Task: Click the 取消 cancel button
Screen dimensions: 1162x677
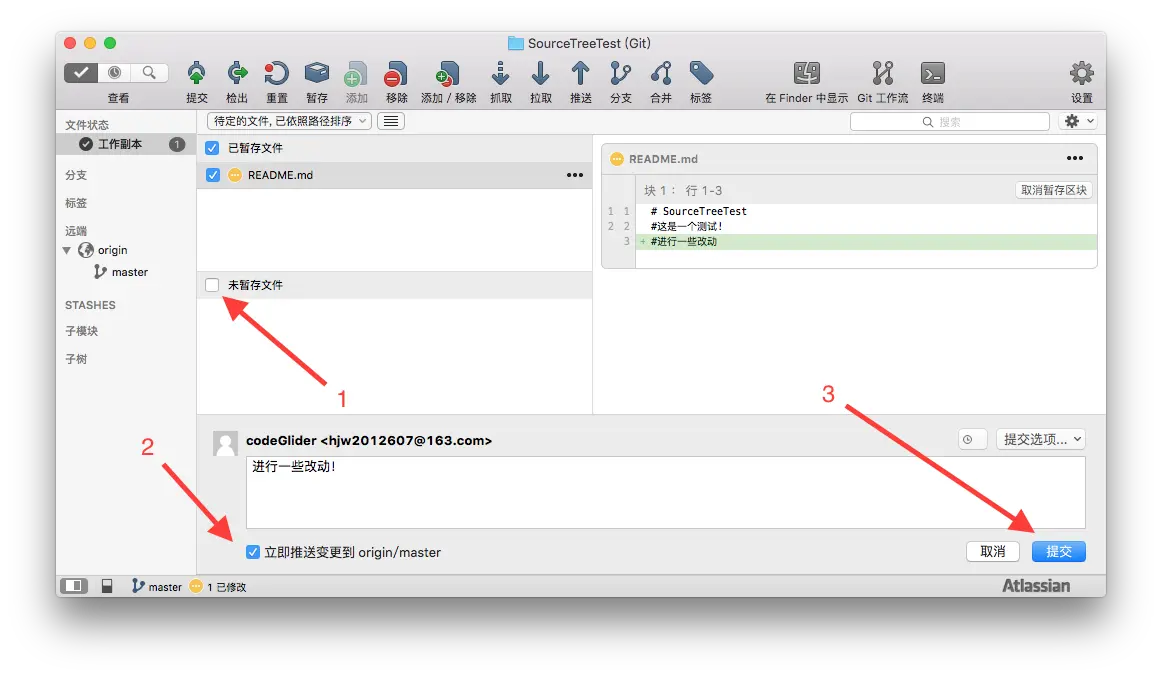Action: (992, 551)
